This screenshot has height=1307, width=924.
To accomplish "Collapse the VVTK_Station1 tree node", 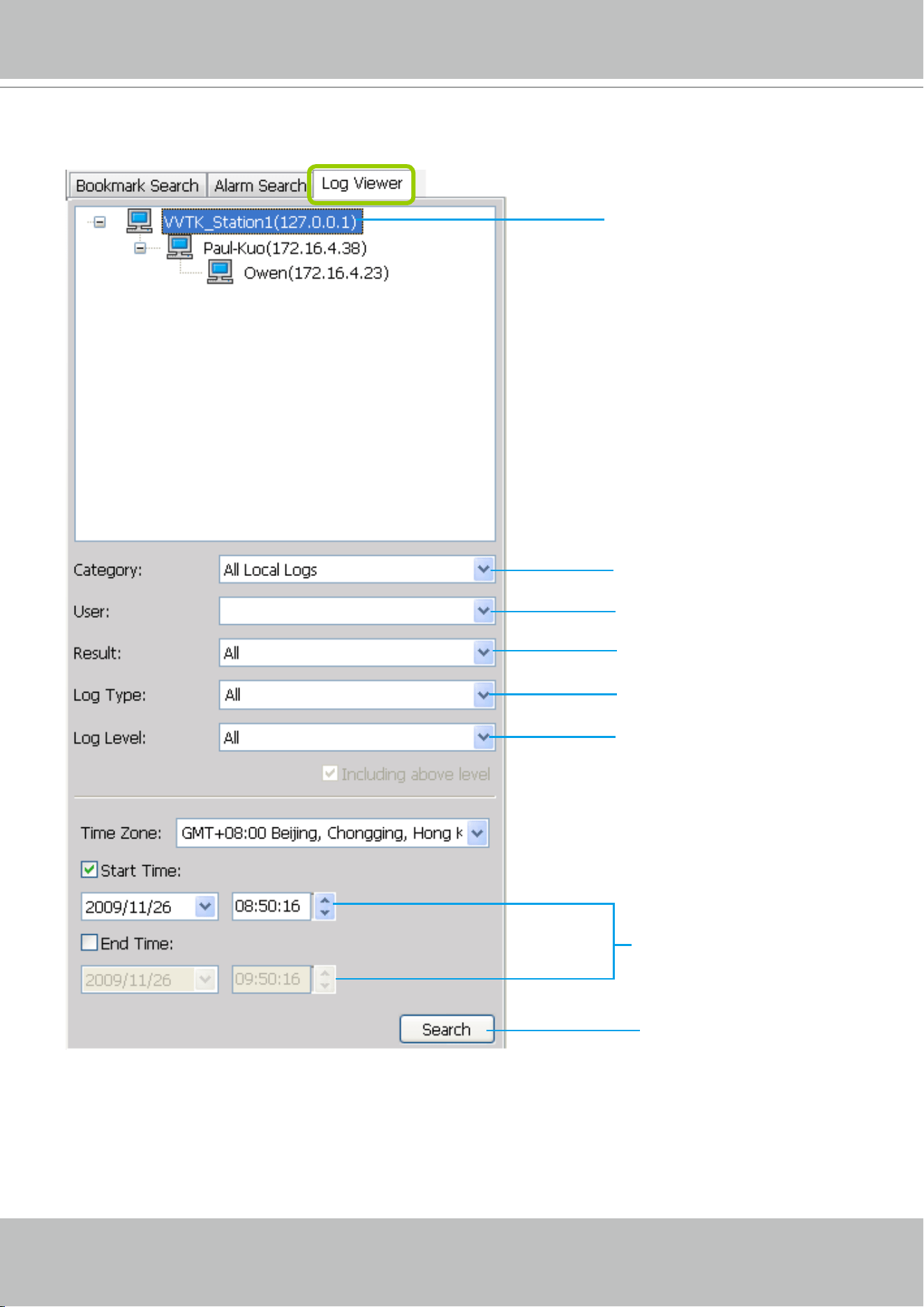I will click(100, 222).
